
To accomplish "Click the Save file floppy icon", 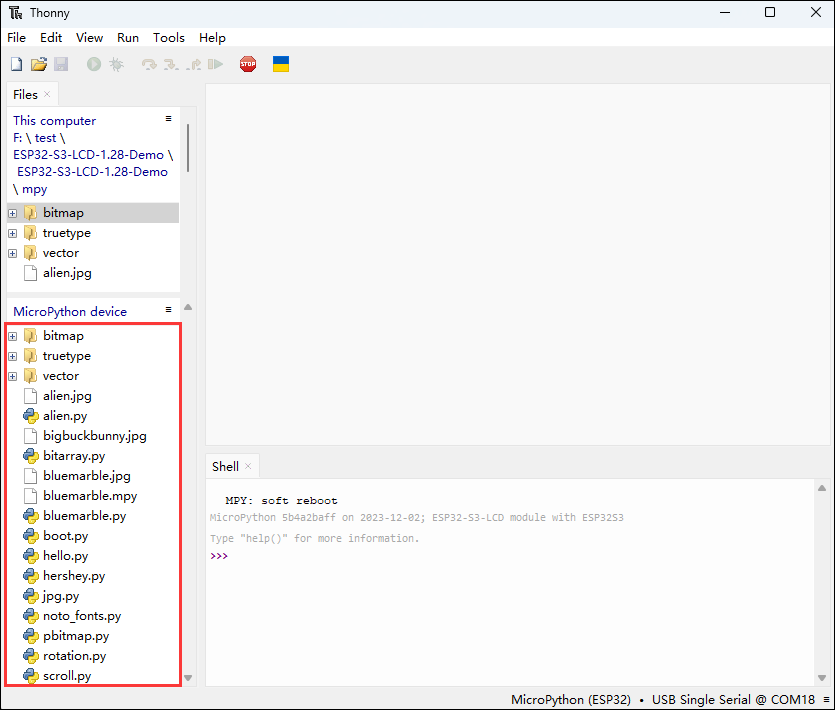I will (61, 64).
